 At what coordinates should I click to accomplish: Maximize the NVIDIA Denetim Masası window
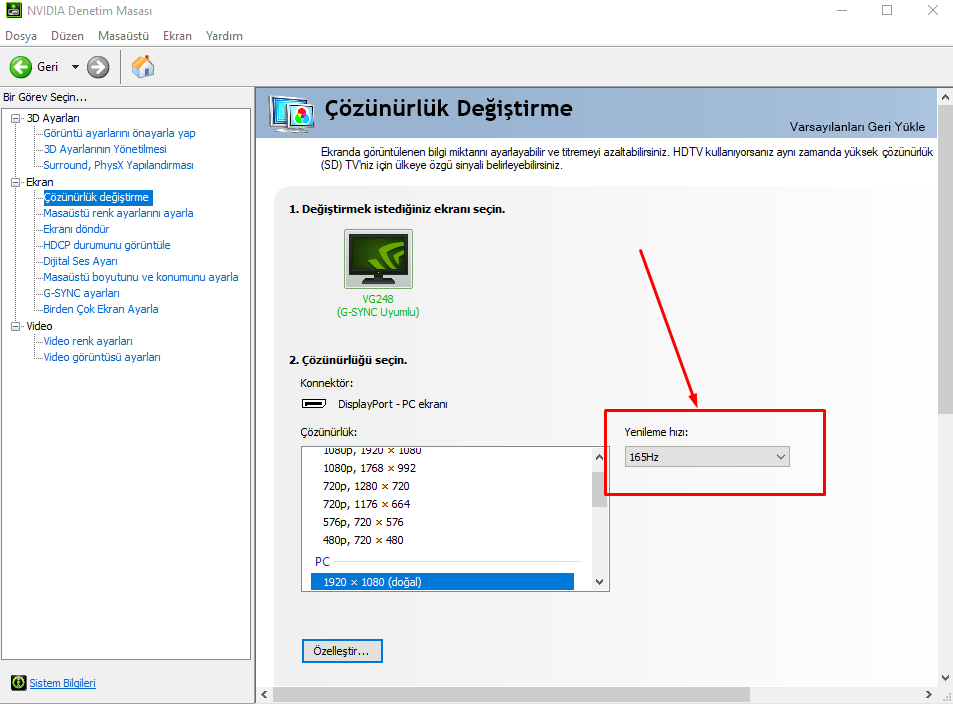[x=887, y=10]
